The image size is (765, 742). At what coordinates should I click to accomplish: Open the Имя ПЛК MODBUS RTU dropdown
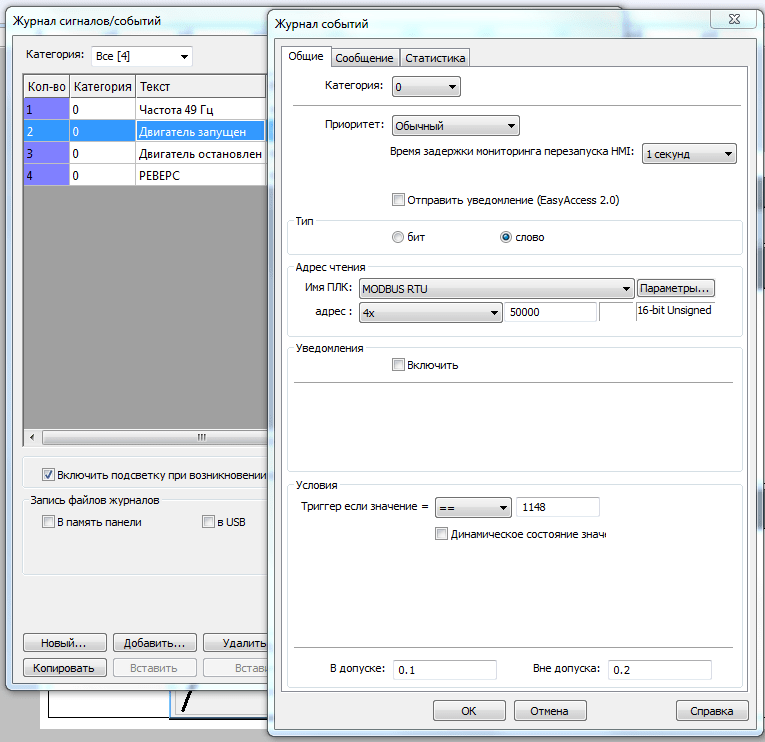(x=497, y=289)
